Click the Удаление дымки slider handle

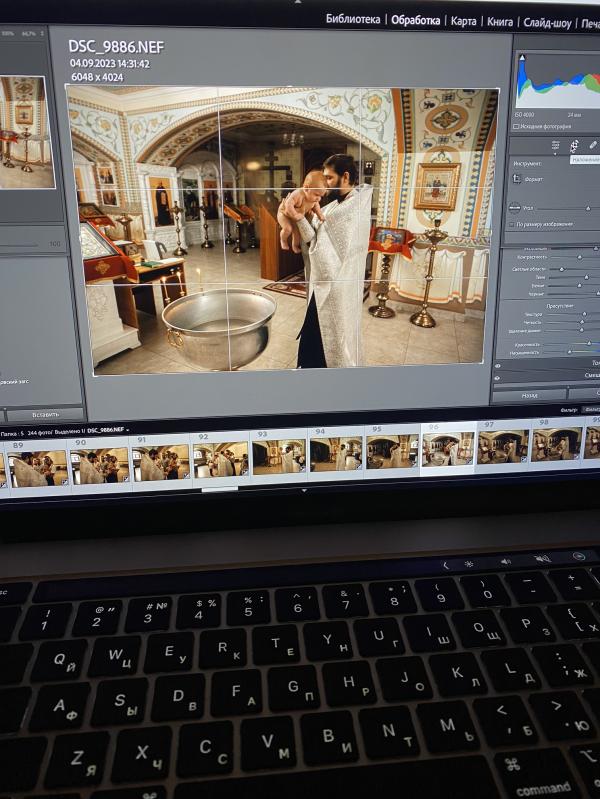pyautogui.click(x=581, y=331)
